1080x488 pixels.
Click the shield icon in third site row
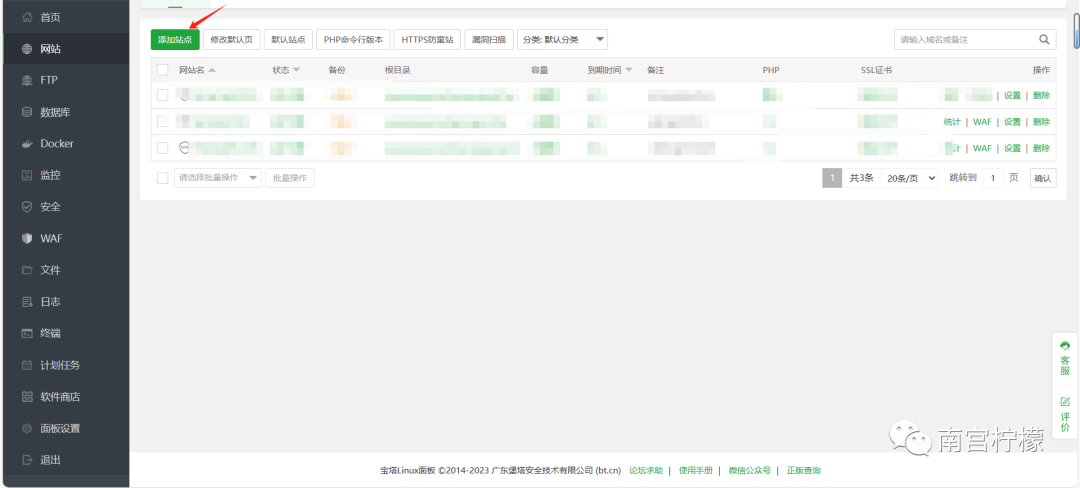(x=184, y=147)
